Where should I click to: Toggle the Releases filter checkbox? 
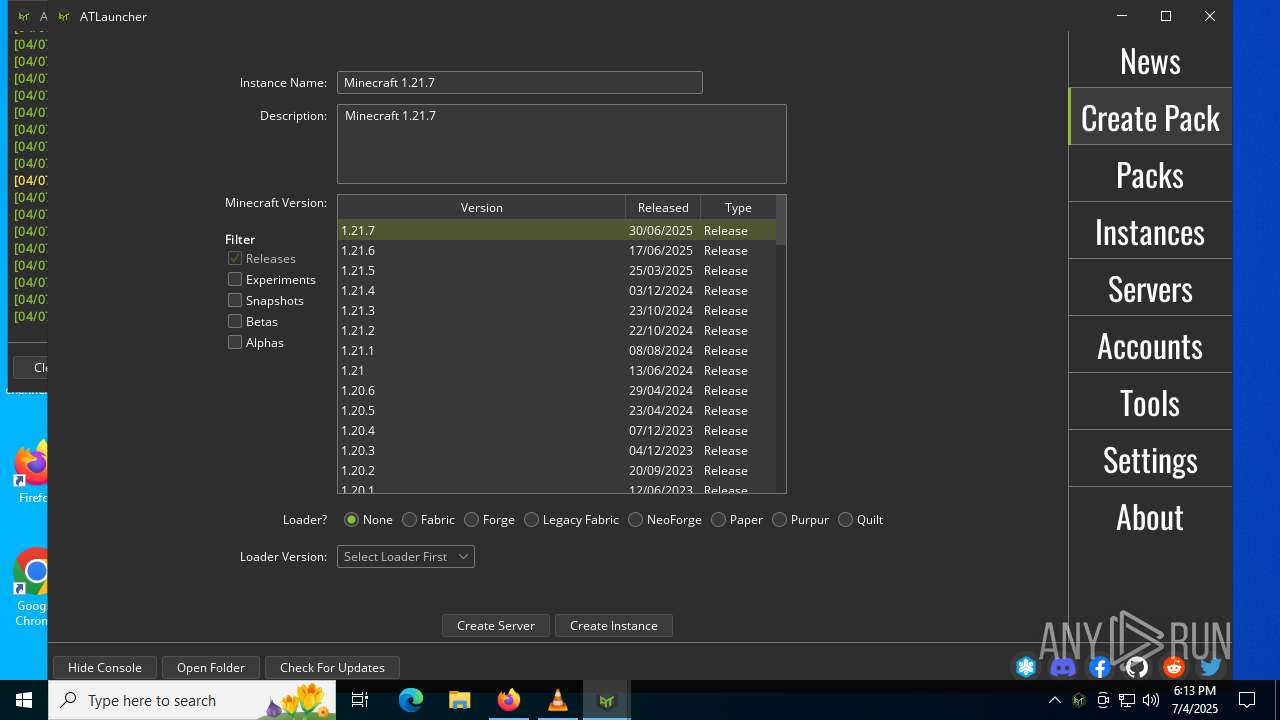[235, 258]
